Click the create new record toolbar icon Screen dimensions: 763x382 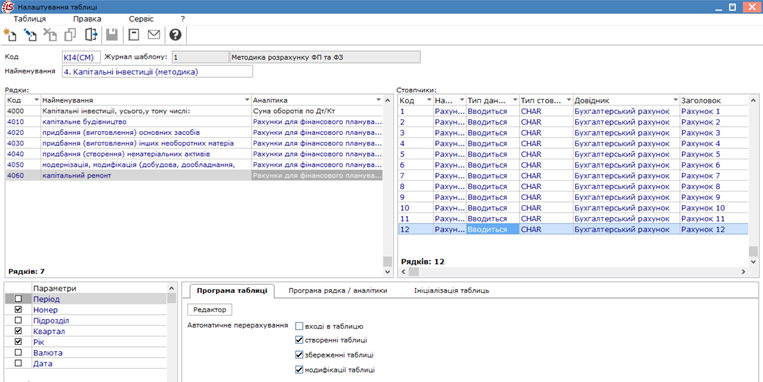(10, 35)
